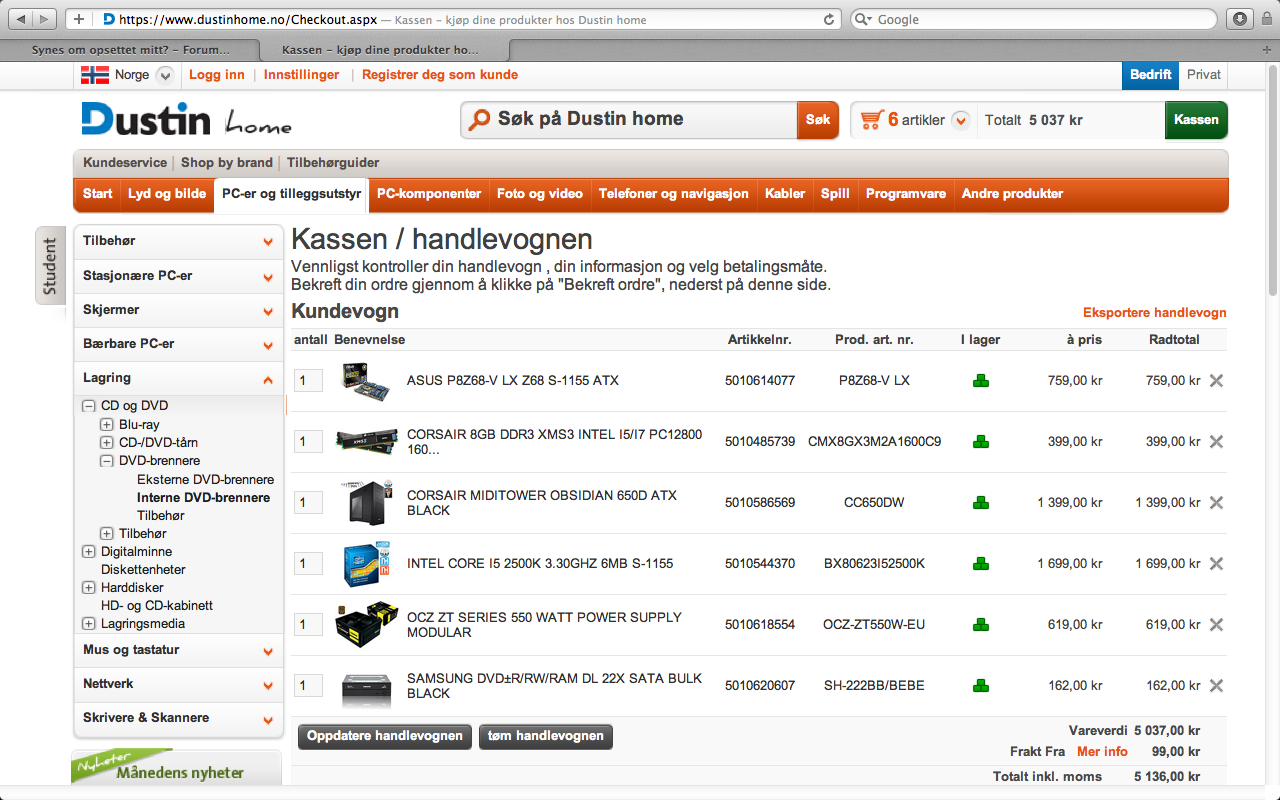Image resolution: width=1280 pixels, height=800 pixels.
Task: Collapse DVD-brennere tree node
Action: tap(107, 461)
